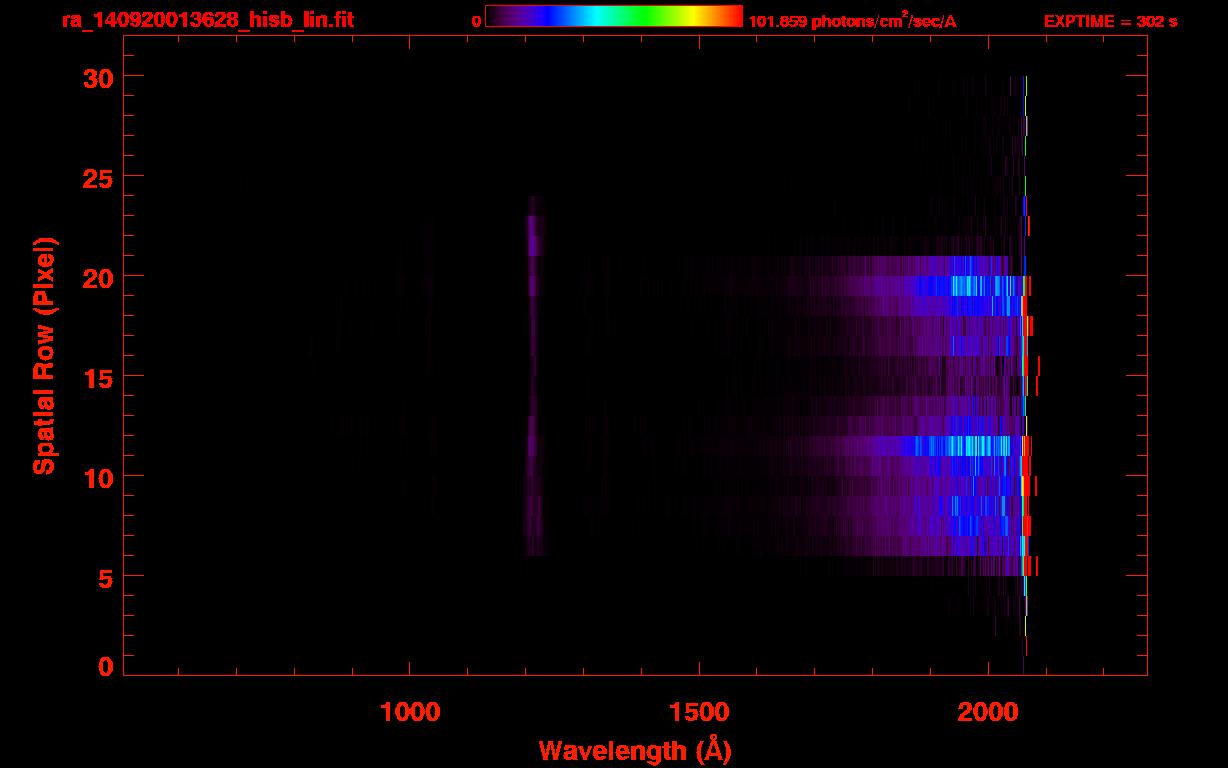Click the Wavelength (Å) axis title

(x=635, y=750)
